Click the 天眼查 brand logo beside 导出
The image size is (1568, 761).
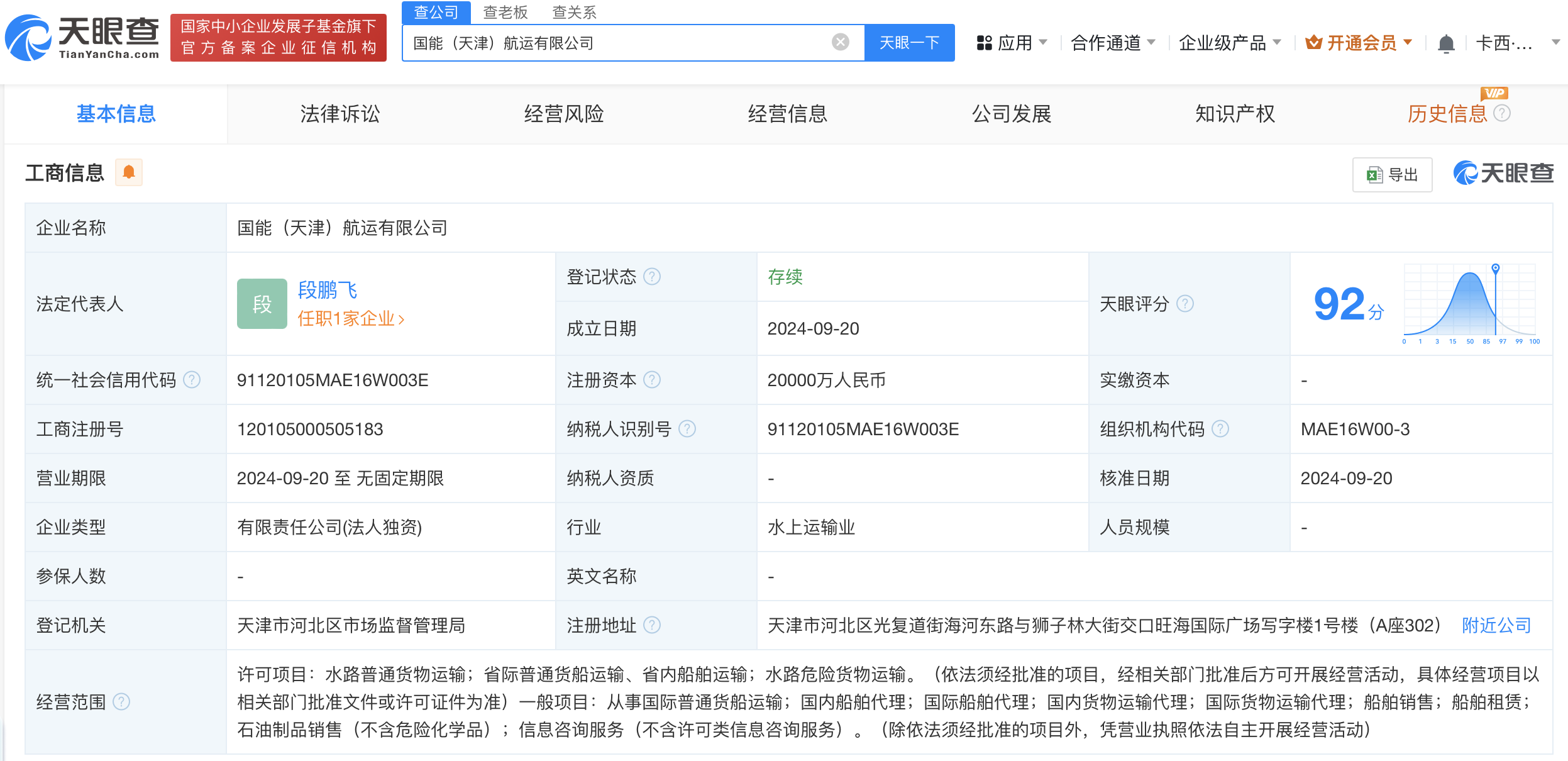(1503, 173)
